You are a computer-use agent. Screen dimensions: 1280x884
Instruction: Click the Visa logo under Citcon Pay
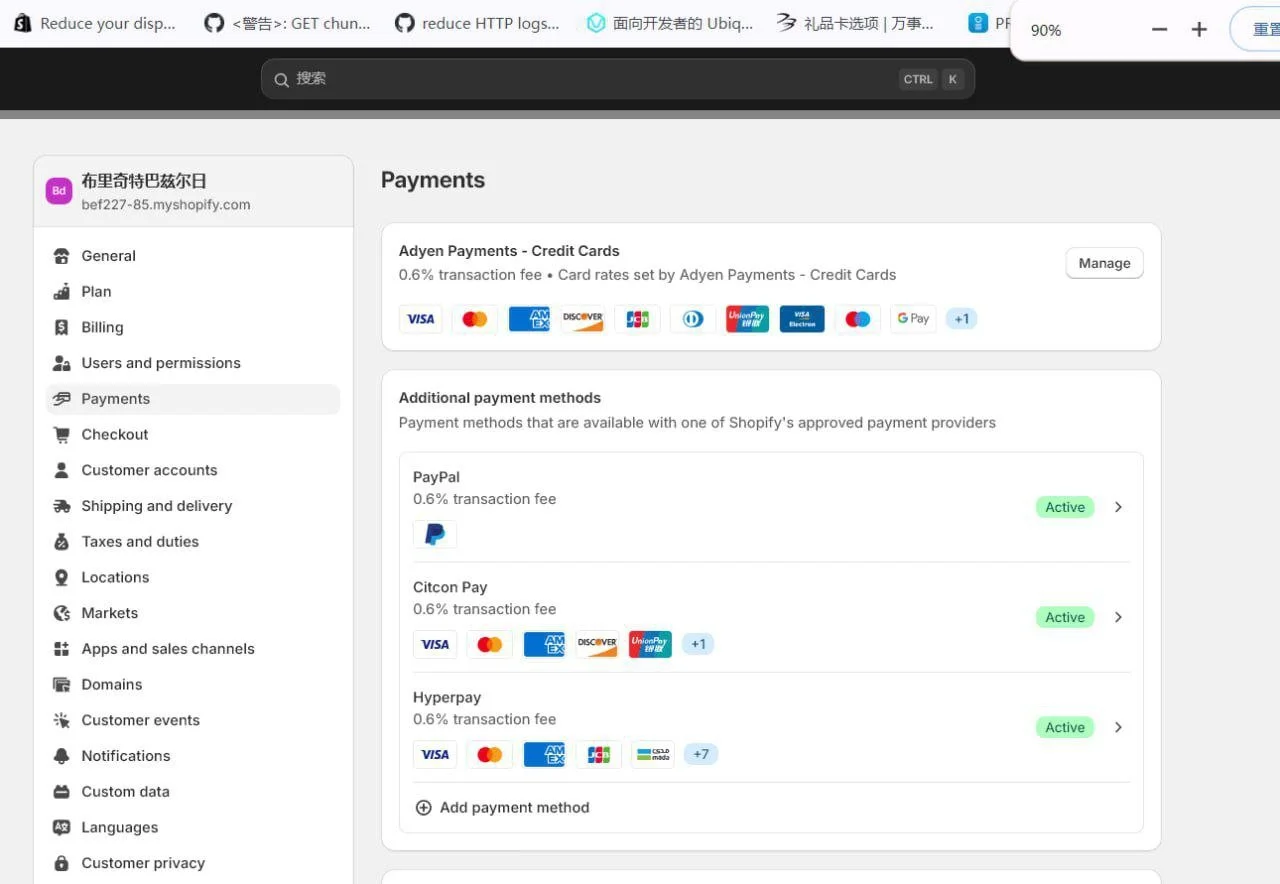coord(435,644)
